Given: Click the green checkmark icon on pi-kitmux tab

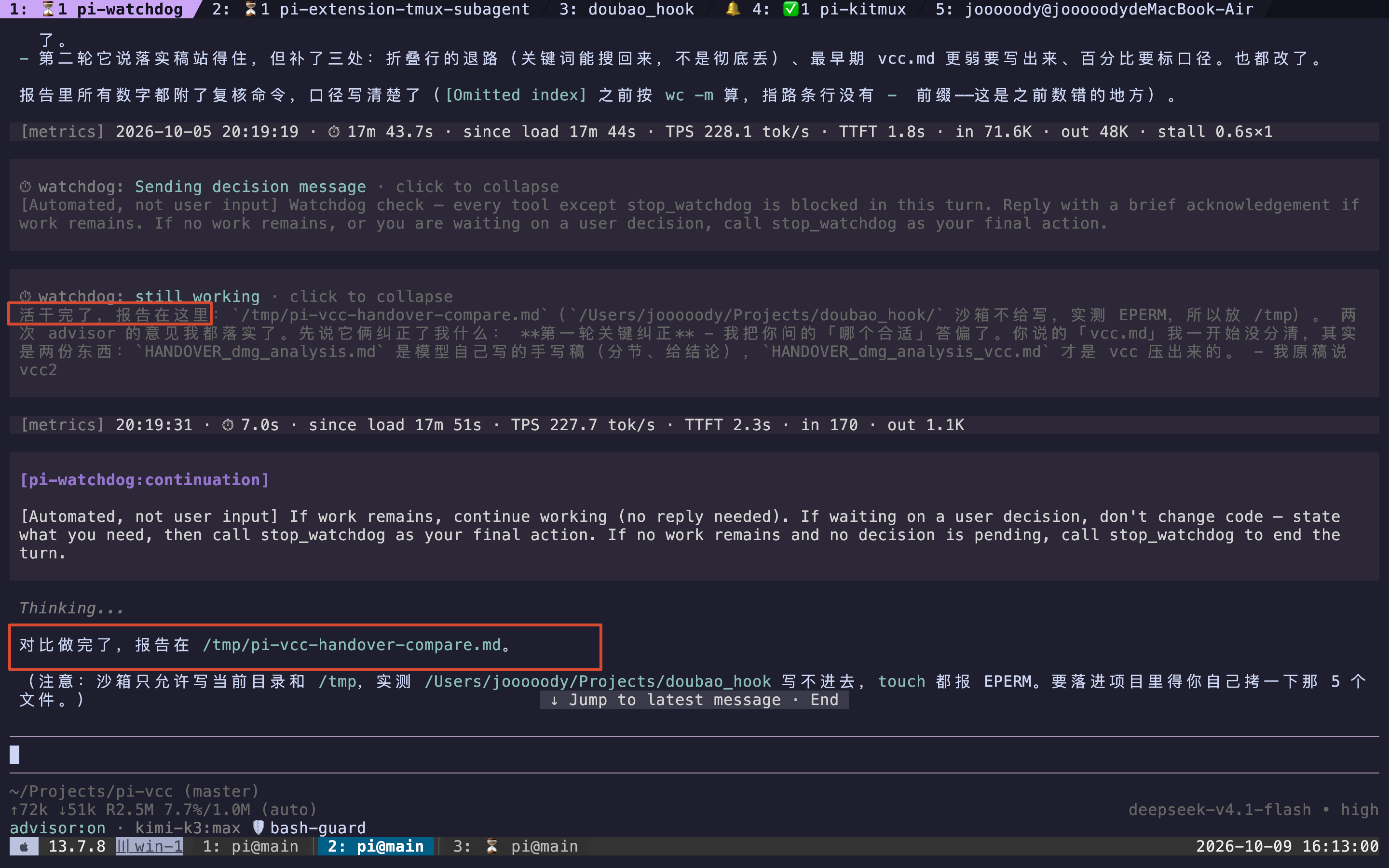Looking at the screenshot, I should coord(791,9).
